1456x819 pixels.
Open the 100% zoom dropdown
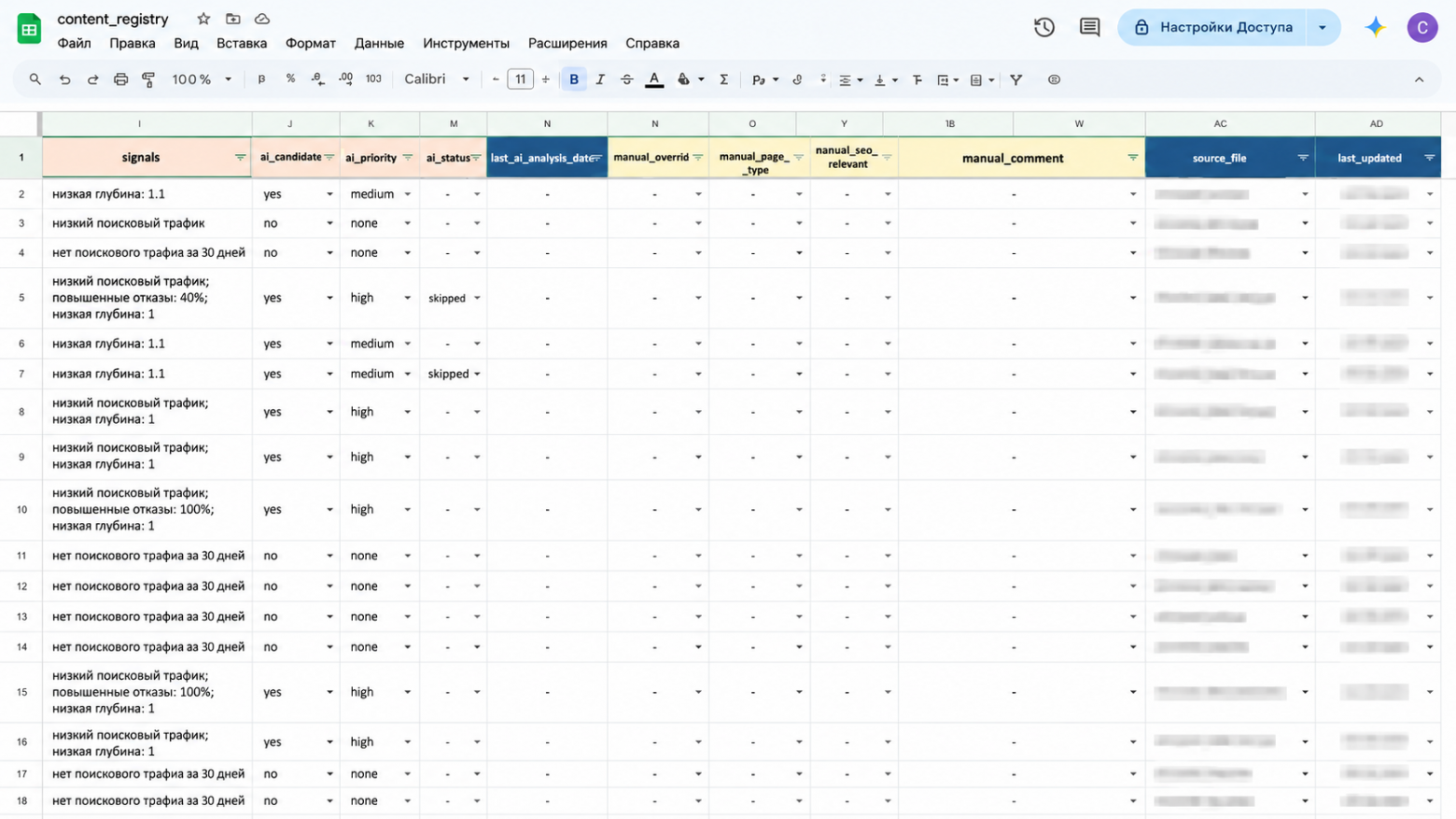[x=201, y=79]
